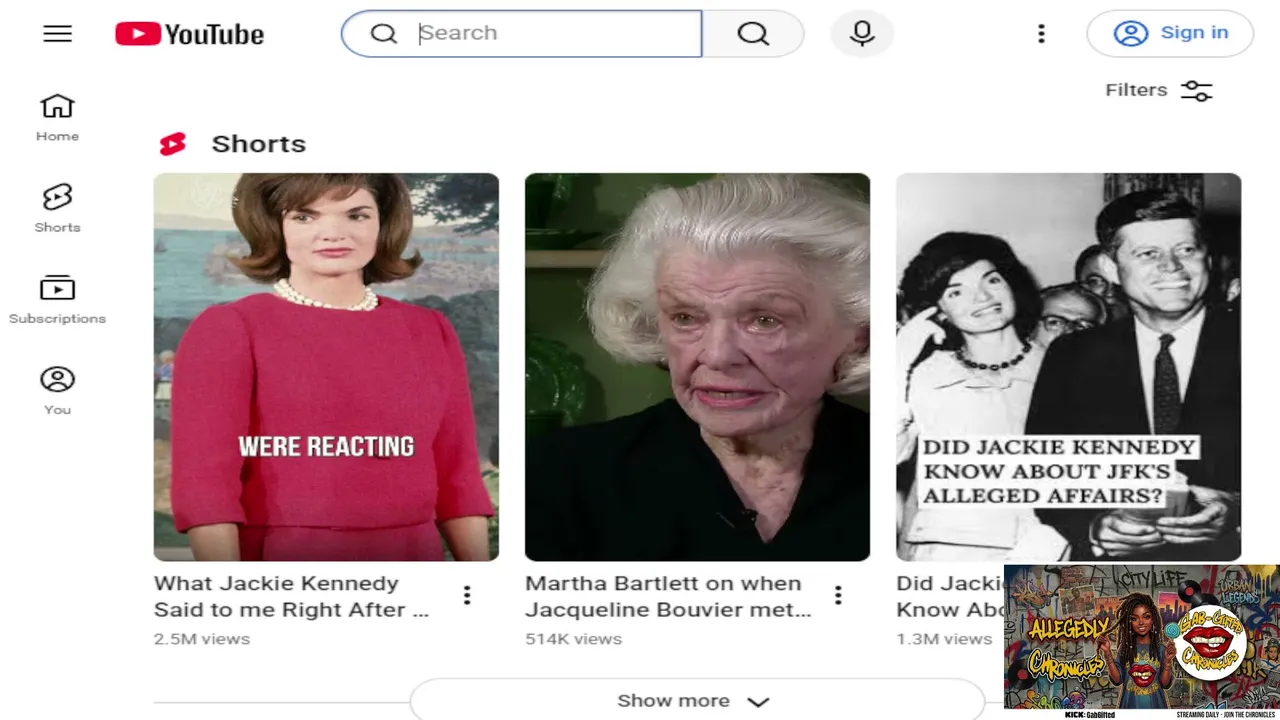Play the short with 'WERE REACTING' caption
The image size is (1280, 720).
tap(326, 367)
